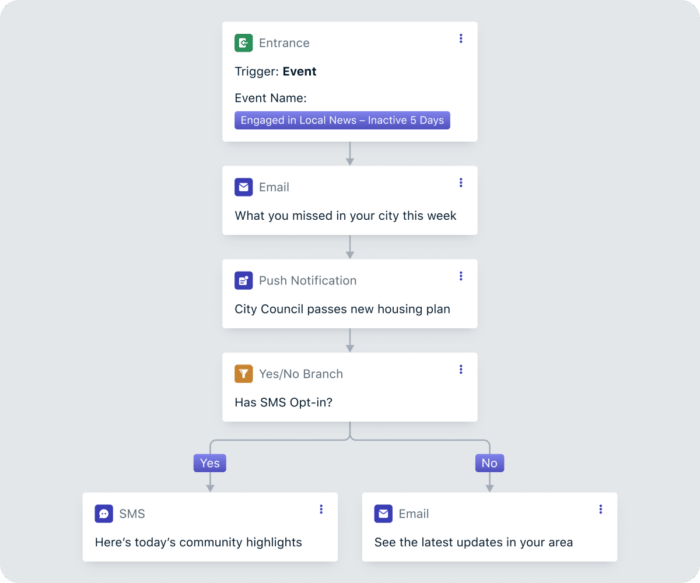Open the SMS card three-dot menu

click(321, 509)
